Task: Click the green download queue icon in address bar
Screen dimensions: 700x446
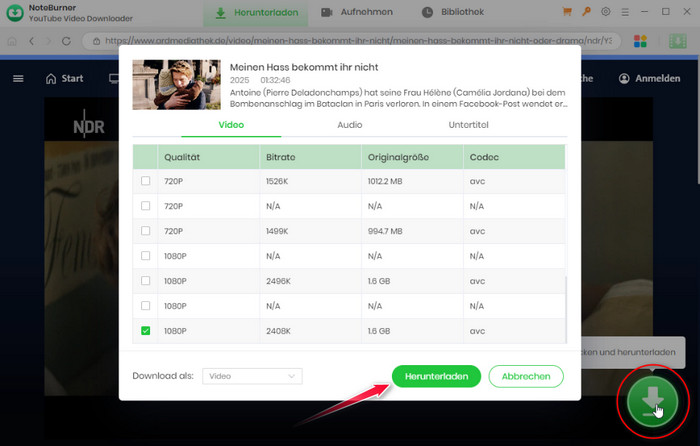Action: pos(677,41)
